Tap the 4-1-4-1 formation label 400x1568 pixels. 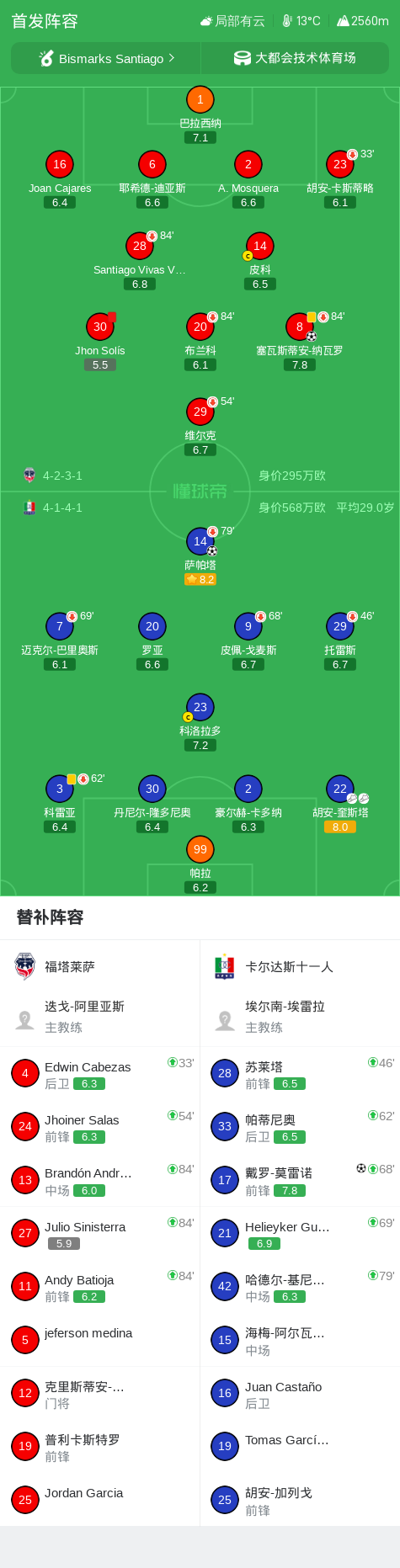tap(63, 508)
